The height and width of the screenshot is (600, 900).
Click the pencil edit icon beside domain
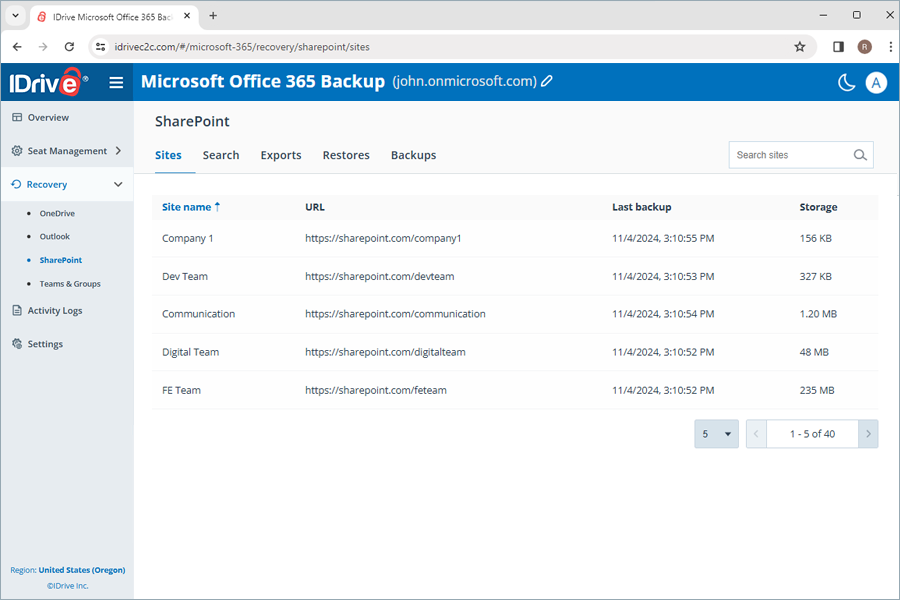point(547,82)
